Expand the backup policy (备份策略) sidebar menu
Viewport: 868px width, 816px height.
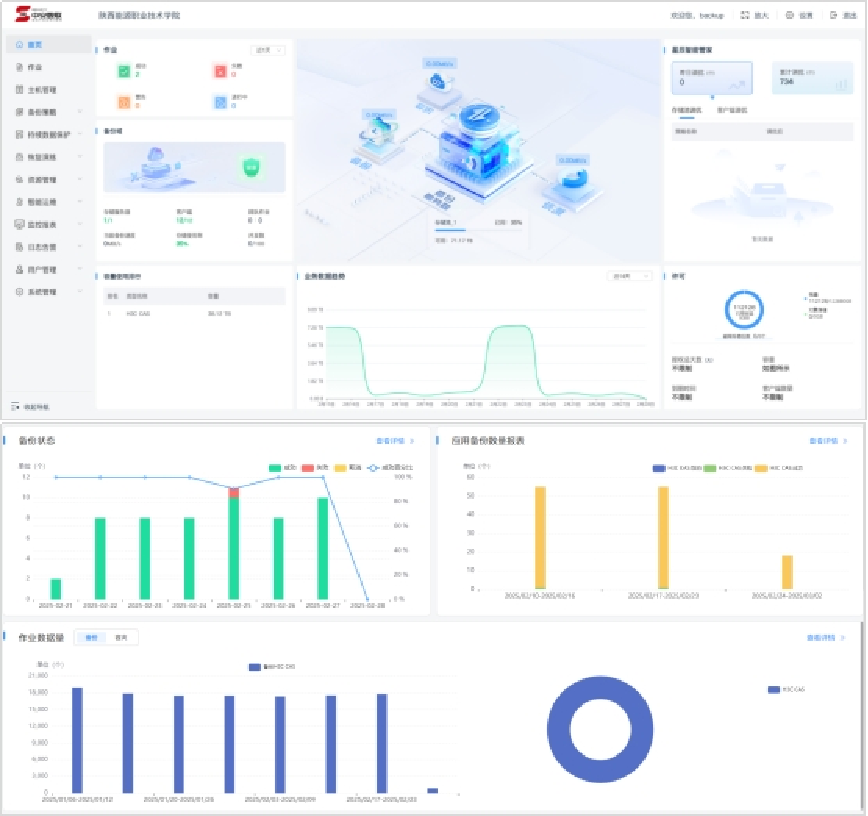(x=46, y=112)
